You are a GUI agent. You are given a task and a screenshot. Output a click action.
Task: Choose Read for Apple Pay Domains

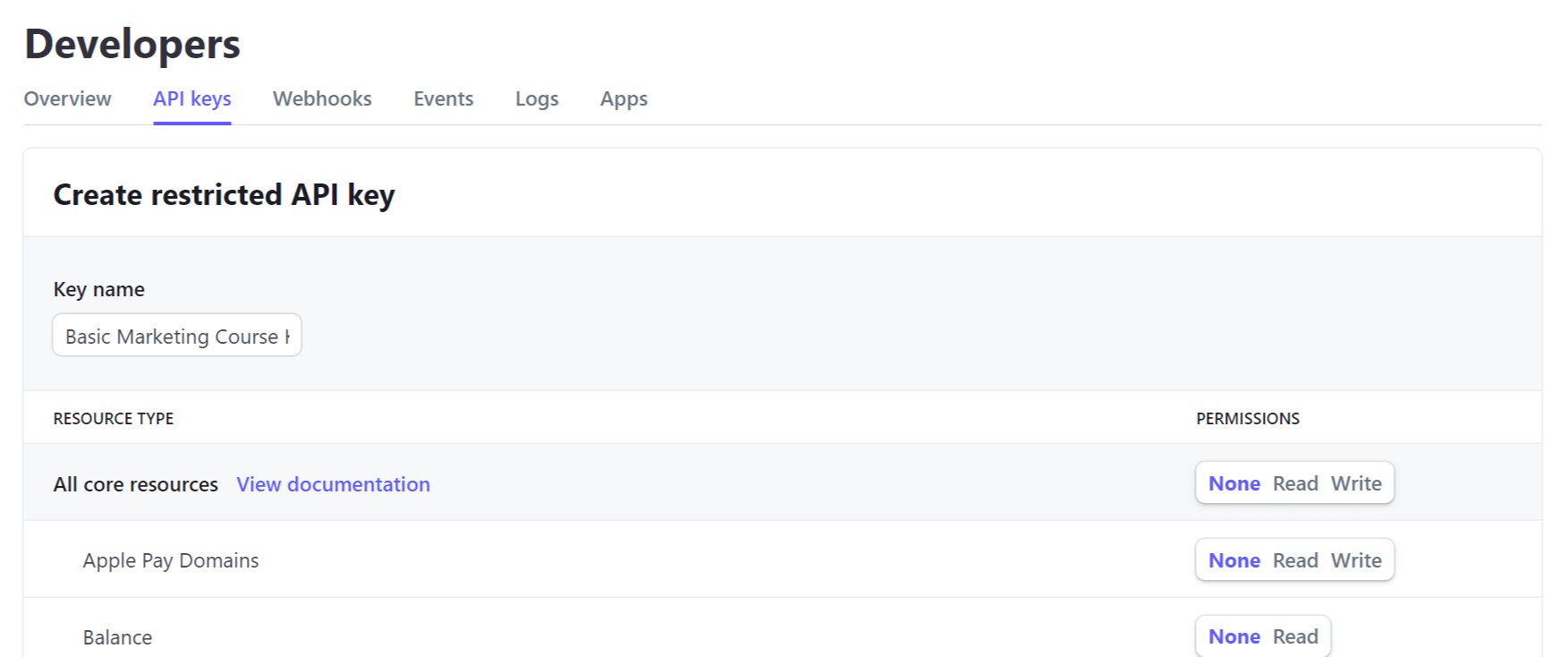[x=1295, y=560]
